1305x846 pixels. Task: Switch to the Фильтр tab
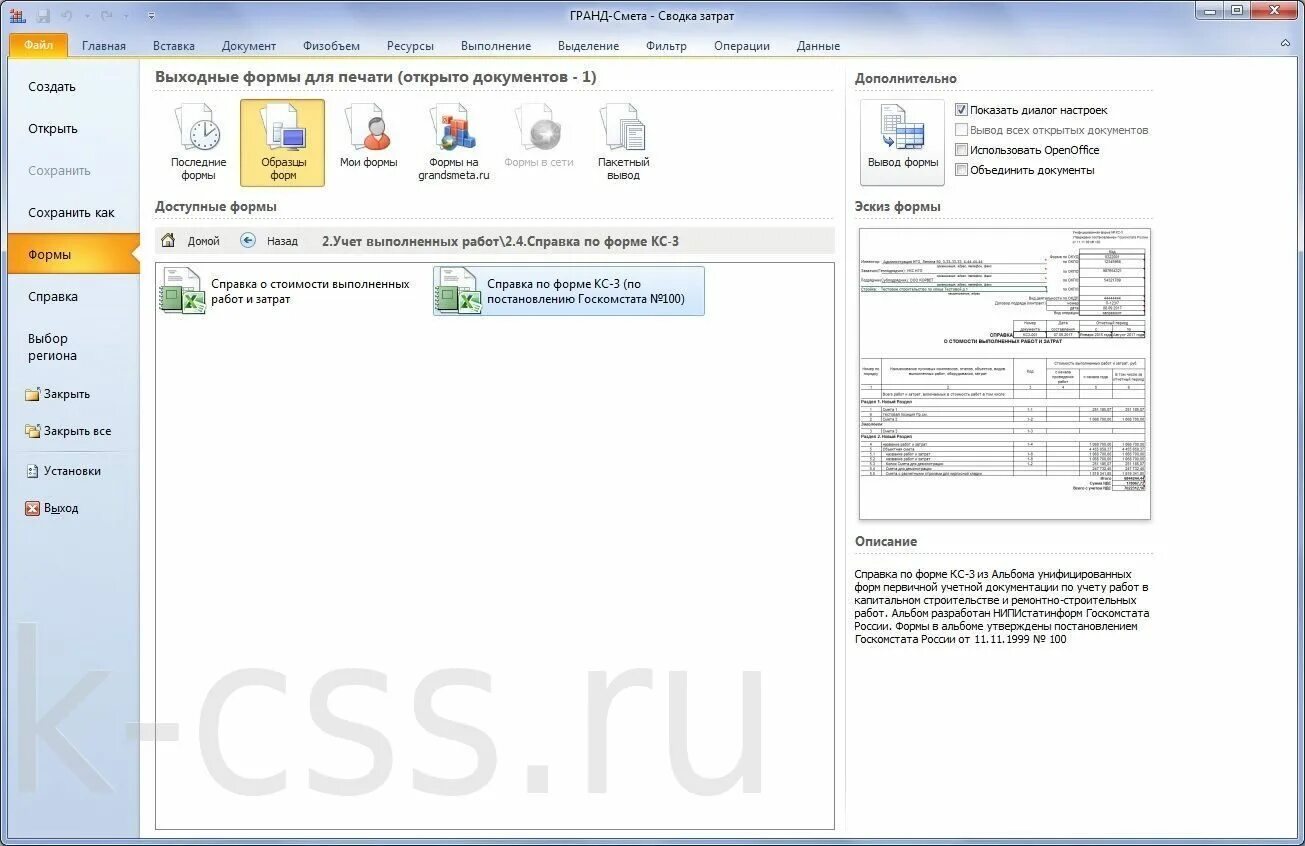coord(666,46)
